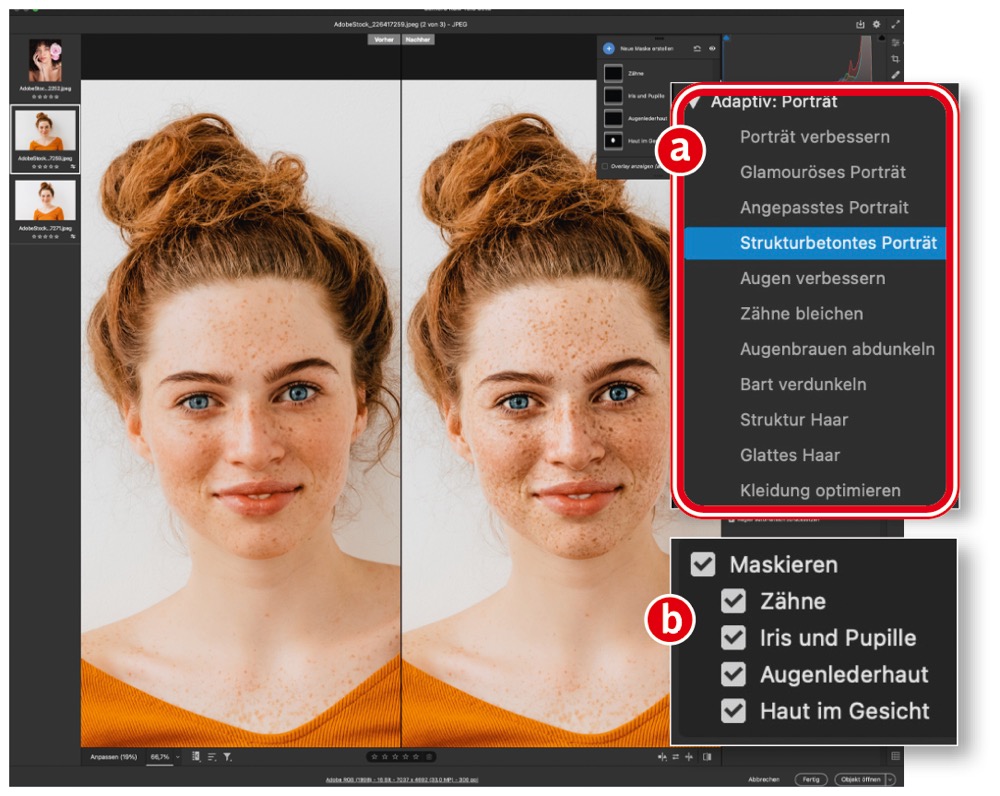
Task: Select the first filmstrip thumbnail with pink flower
Action: tap(45, 61)
